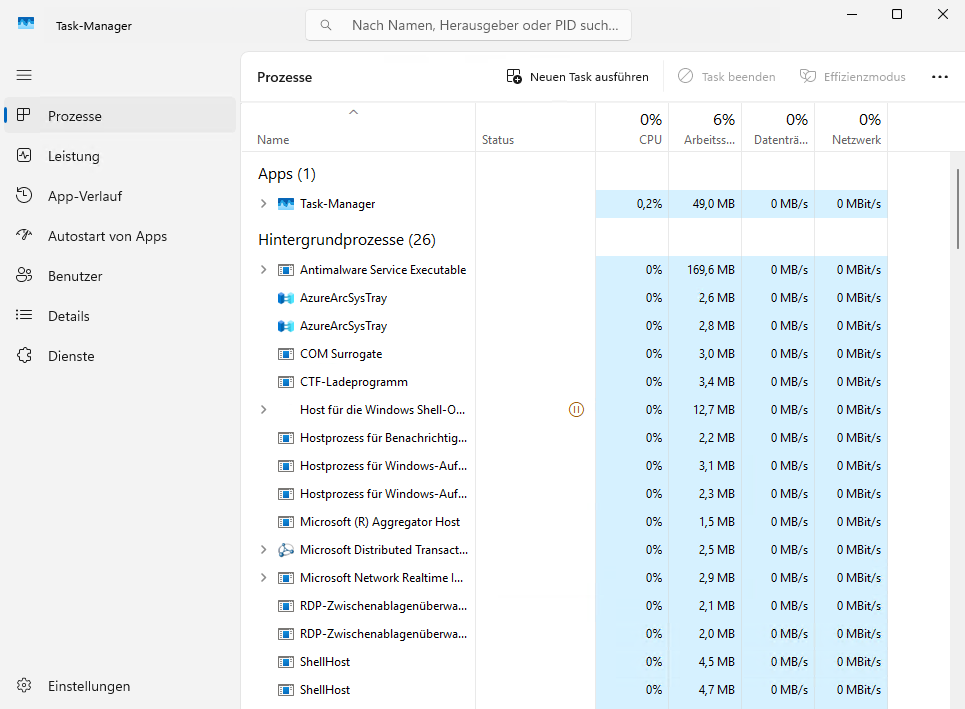
Task: Click the Task beenden button
Action: point(726,76)
